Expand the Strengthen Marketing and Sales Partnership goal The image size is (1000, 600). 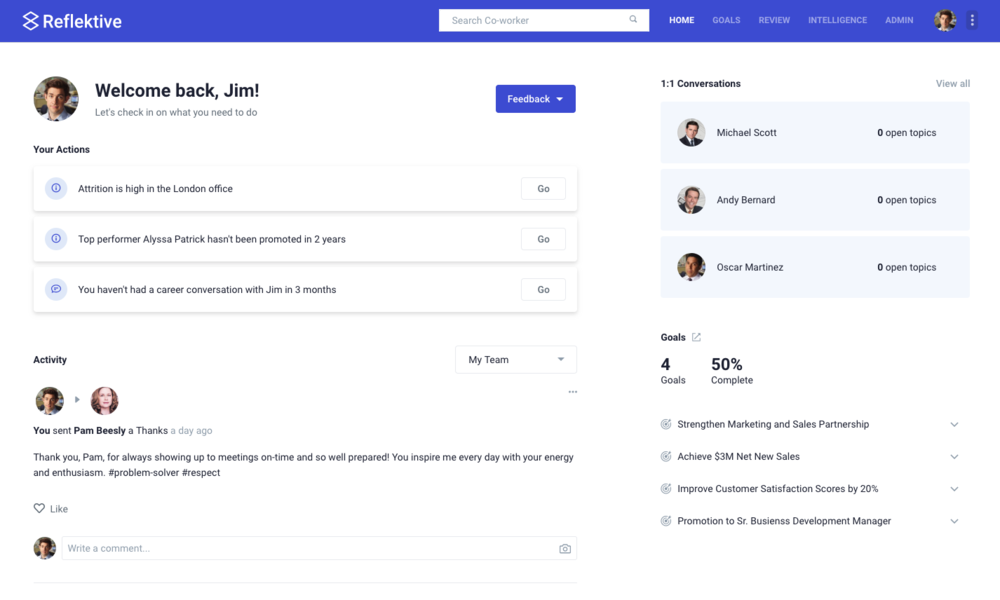click(951, 424)
